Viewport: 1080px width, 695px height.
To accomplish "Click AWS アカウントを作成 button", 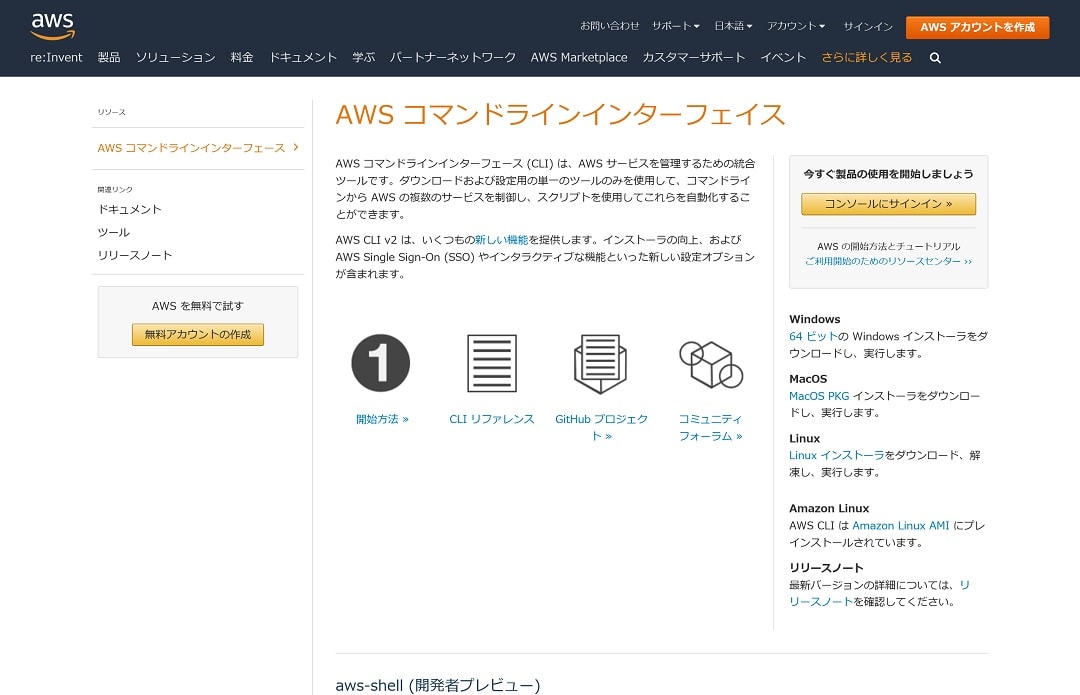I will click(x=977, y=27).
